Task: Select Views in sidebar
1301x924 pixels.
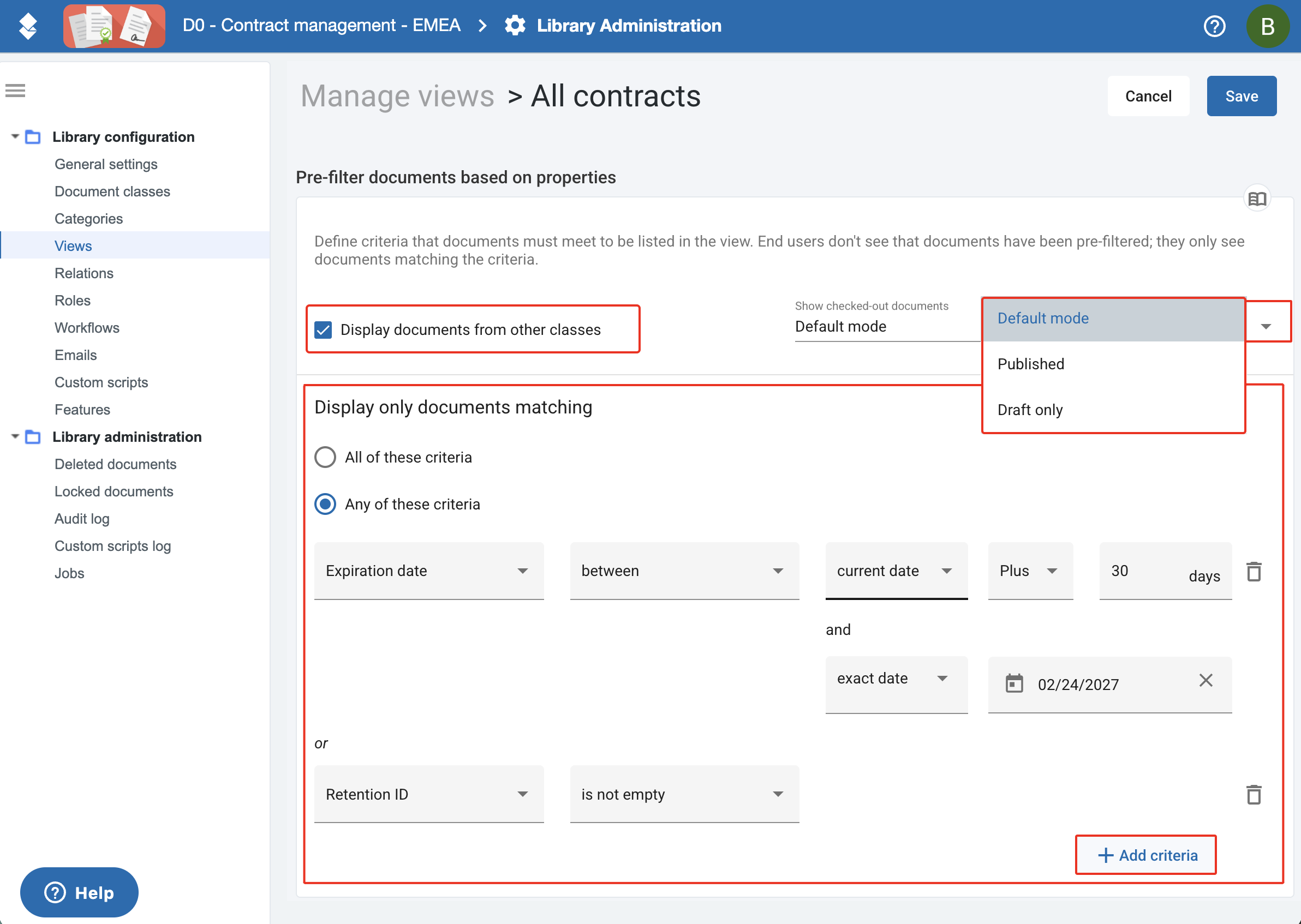Action: click(74, 246)
